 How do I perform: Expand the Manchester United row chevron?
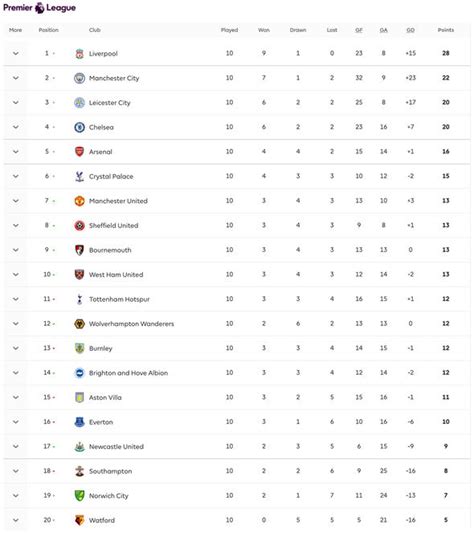(16, 201)
